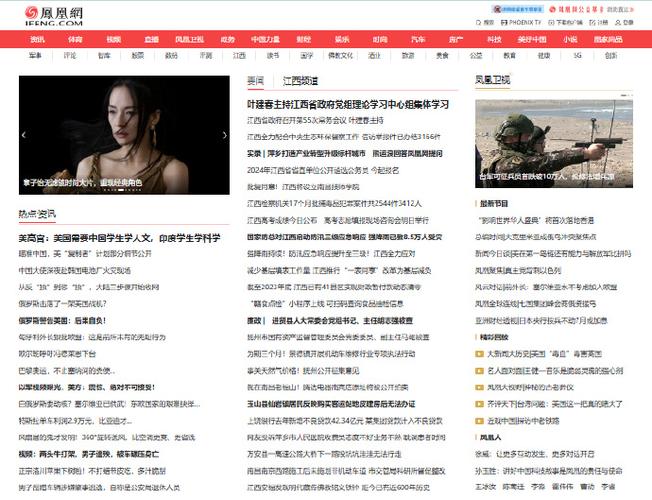Open headline 叶建春主持江西省政府党组理论学习
The image size is (652, 500).
(348, 104)
